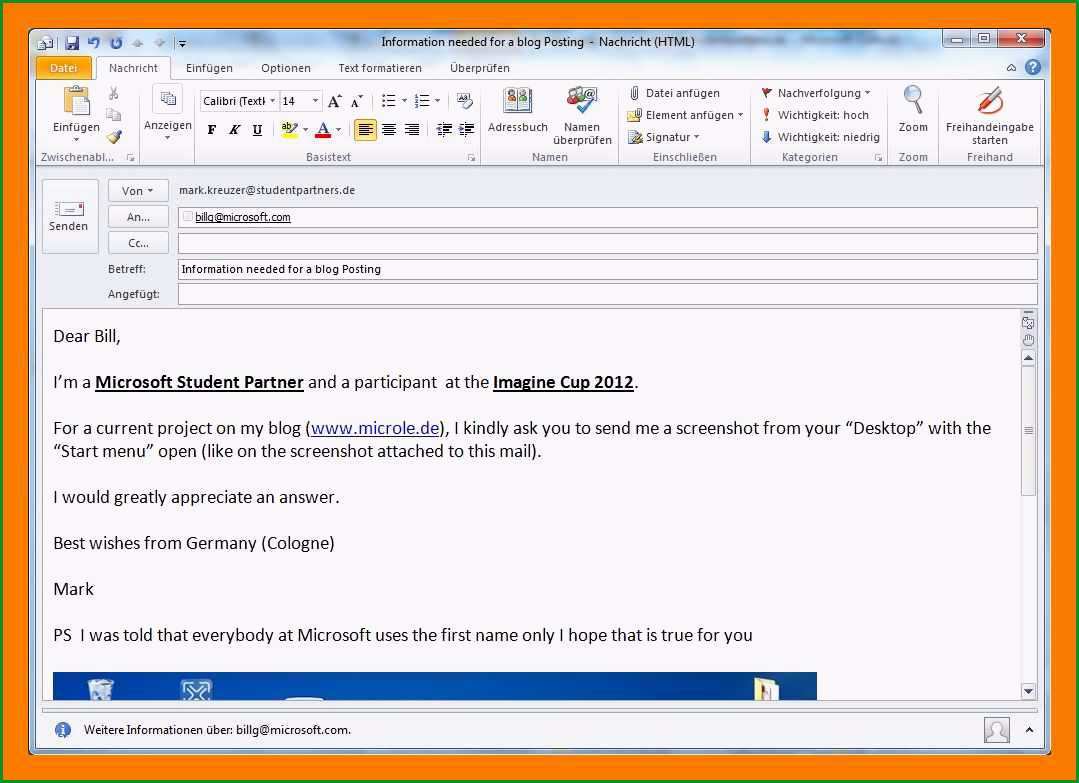Expand bullet list style options arrow
The width and height of the screenshot is (1079, 783).
[404, 101]
